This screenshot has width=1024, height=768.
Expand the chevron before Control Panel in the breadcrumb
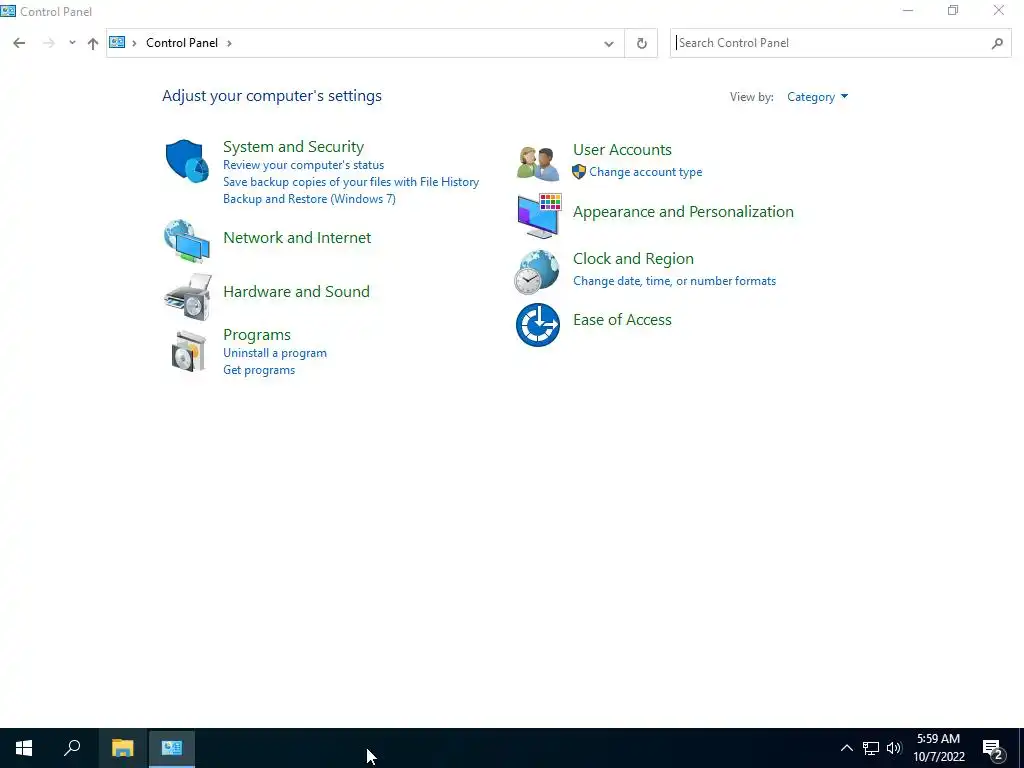[134, 43]
